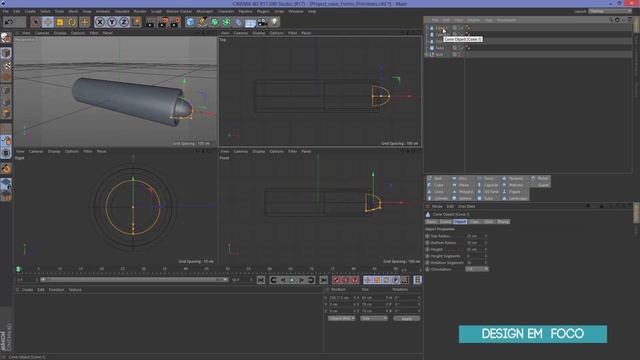Click the Light bulb icon

(x=275, y=22)
